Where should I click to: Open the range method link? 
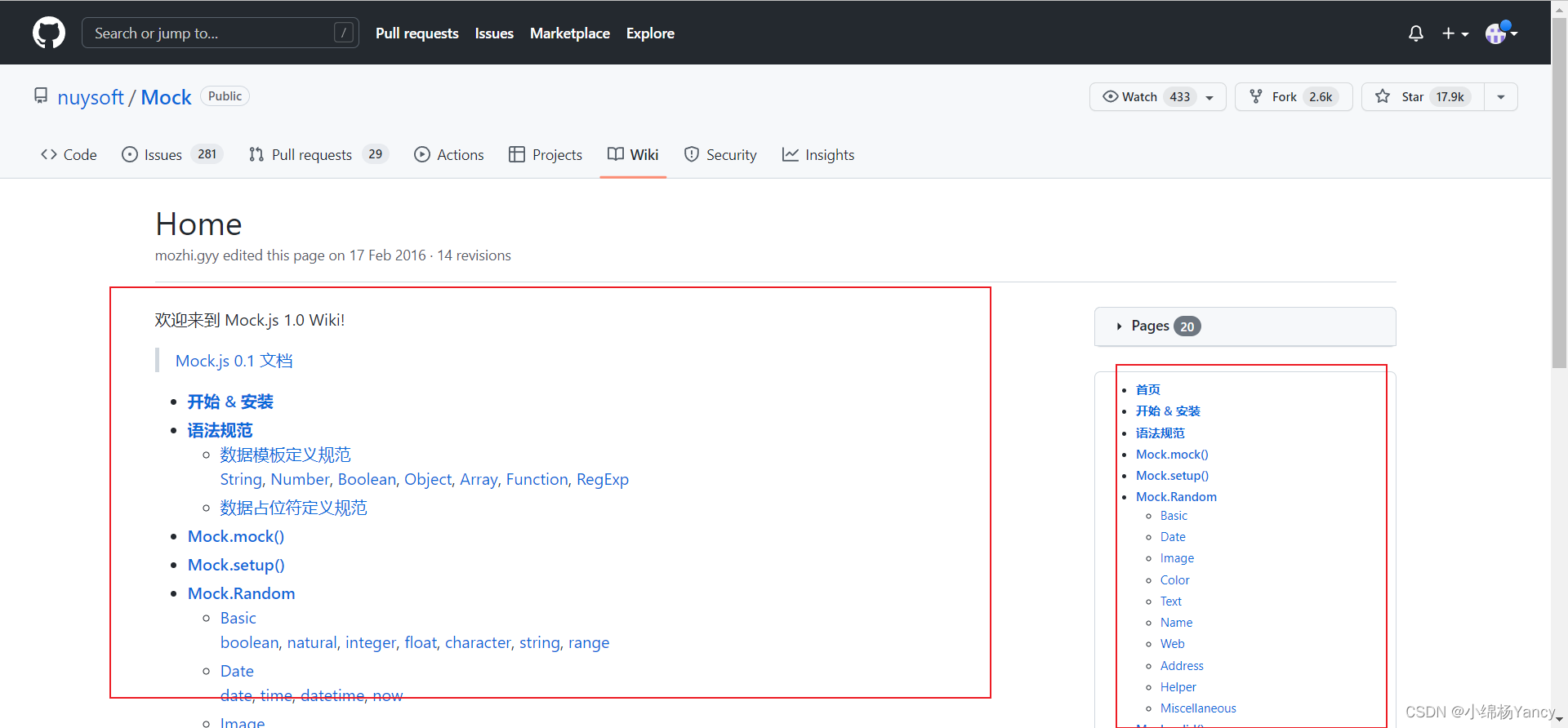pyautogui.click(x=589, y=643)
